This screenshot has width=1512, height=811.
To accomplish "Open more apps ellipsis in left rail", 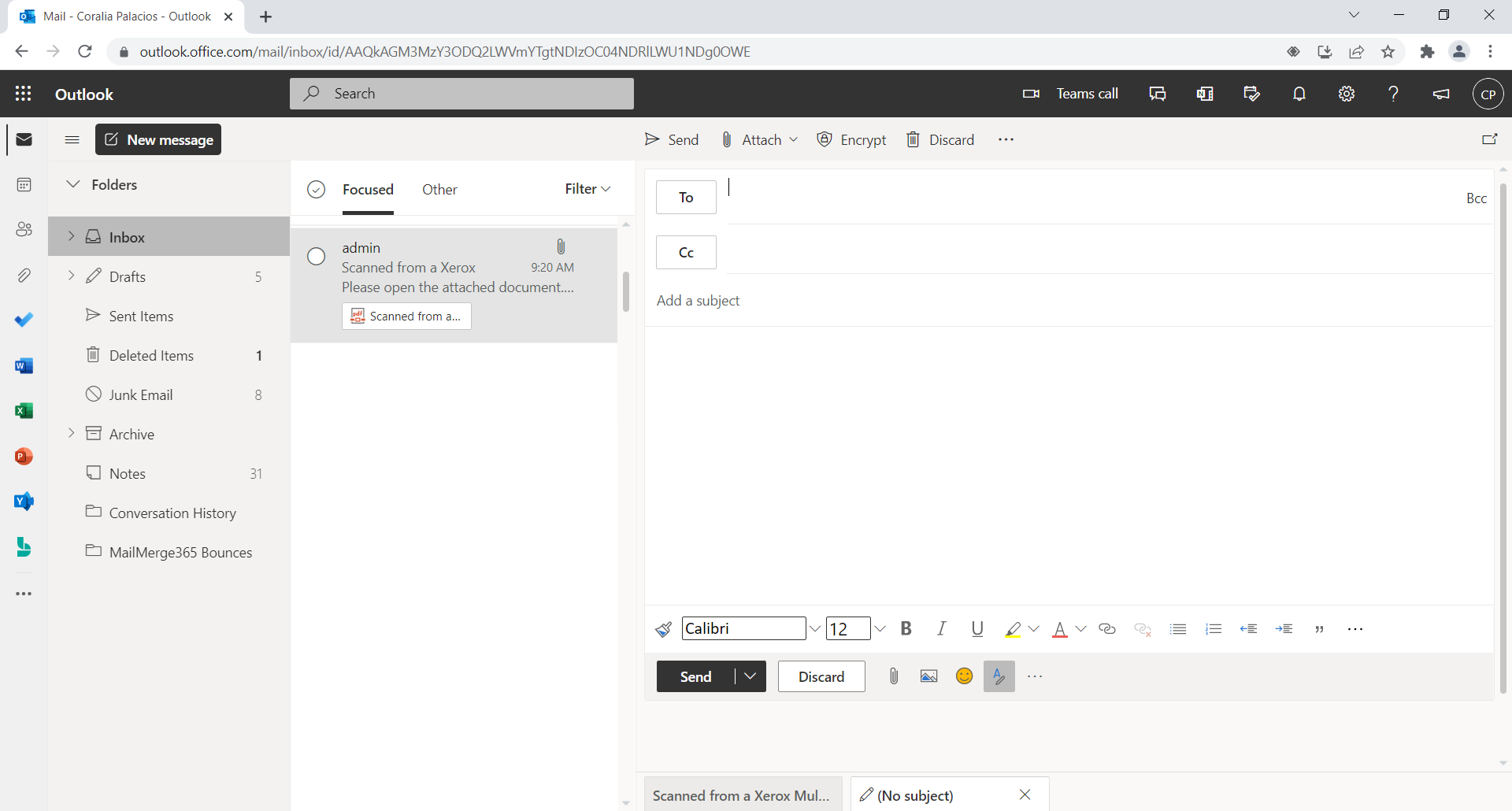I will [x=24, y=594].
